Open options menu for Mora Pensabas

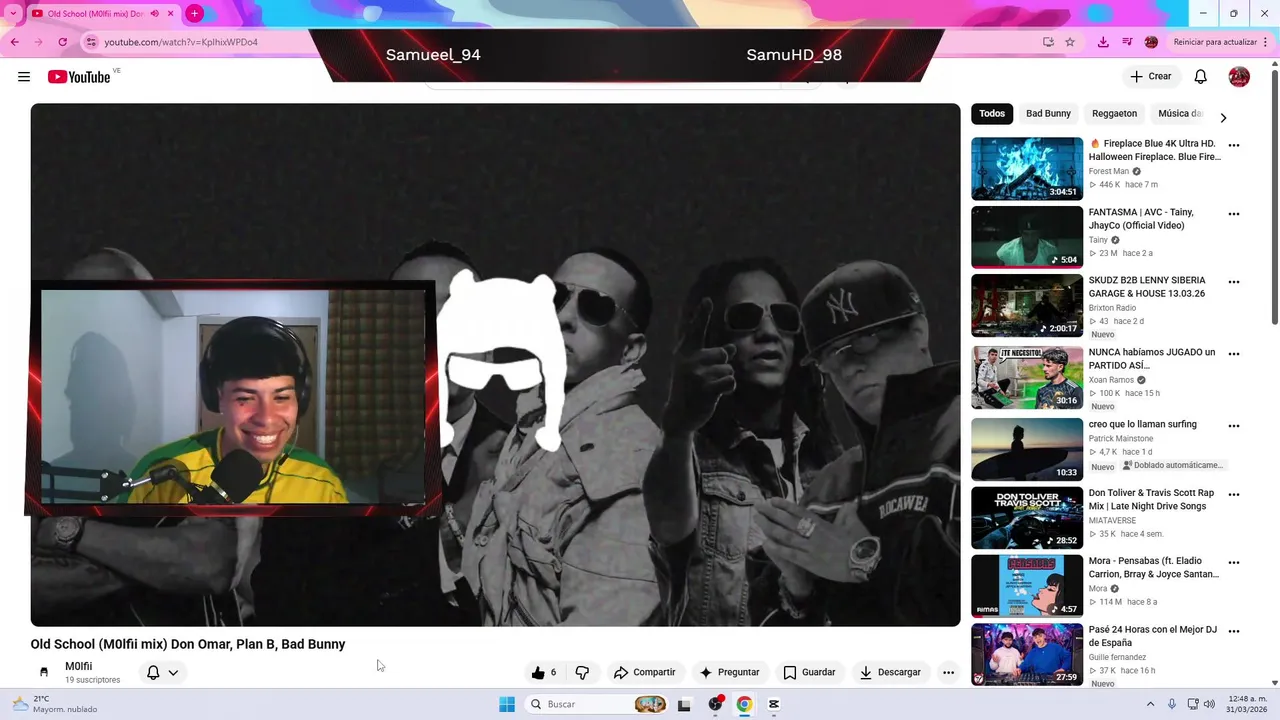tap(1234, 563)
